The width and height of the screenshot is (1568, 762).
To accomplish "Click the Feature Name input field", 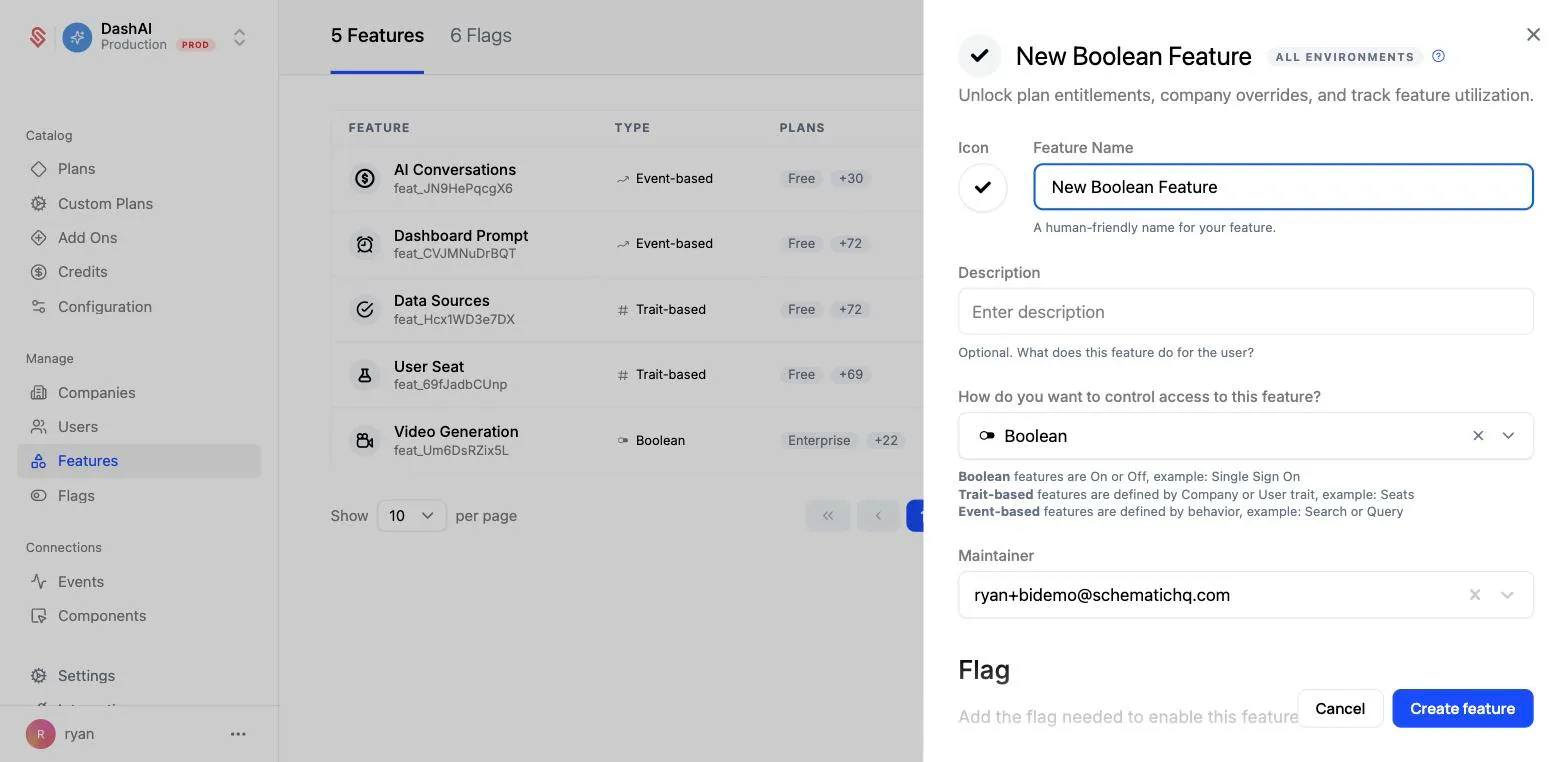I will 1283,187.
